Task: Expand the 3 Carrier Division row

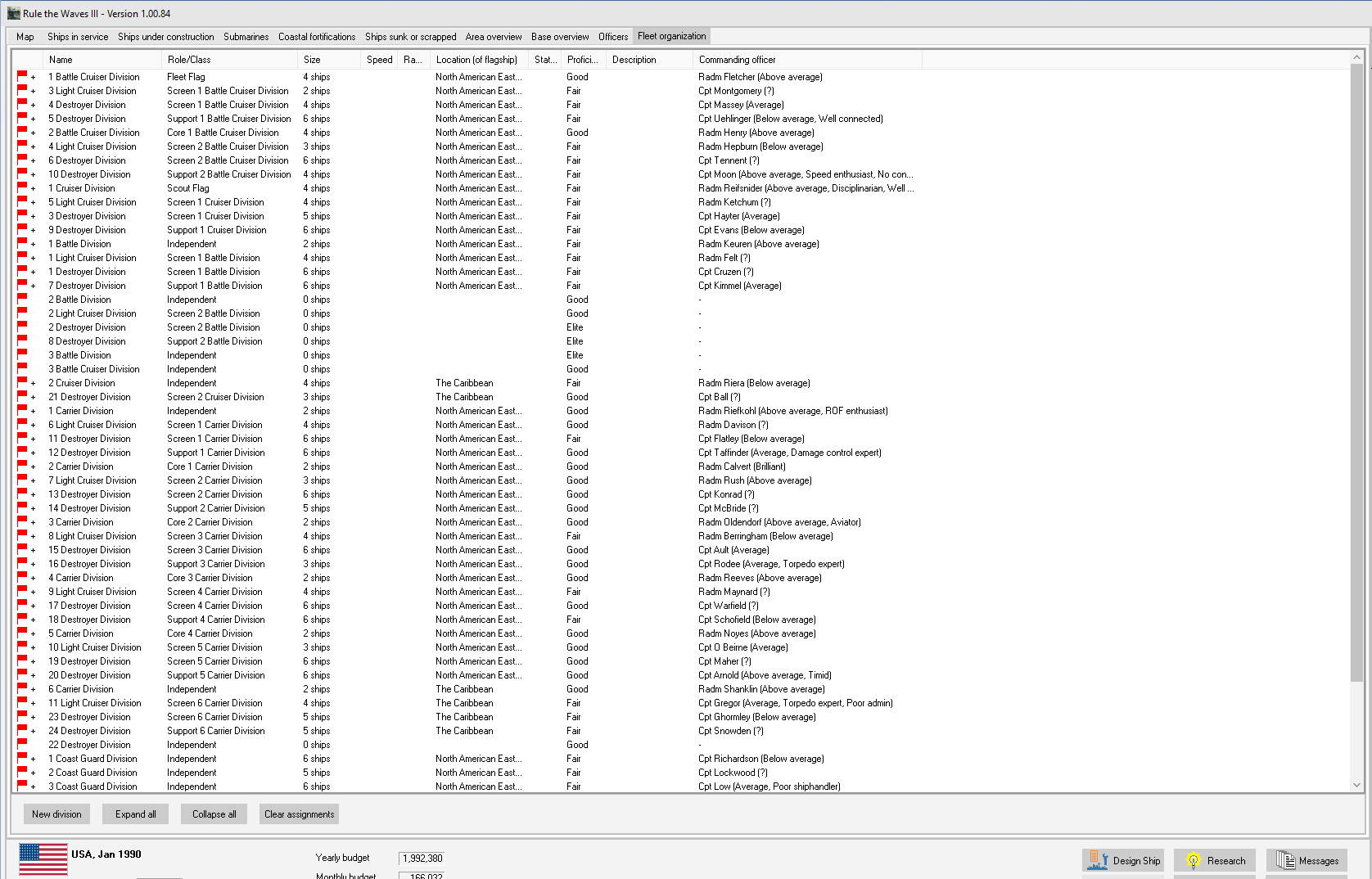Action: pyautogui.click(x=34, y=523)
